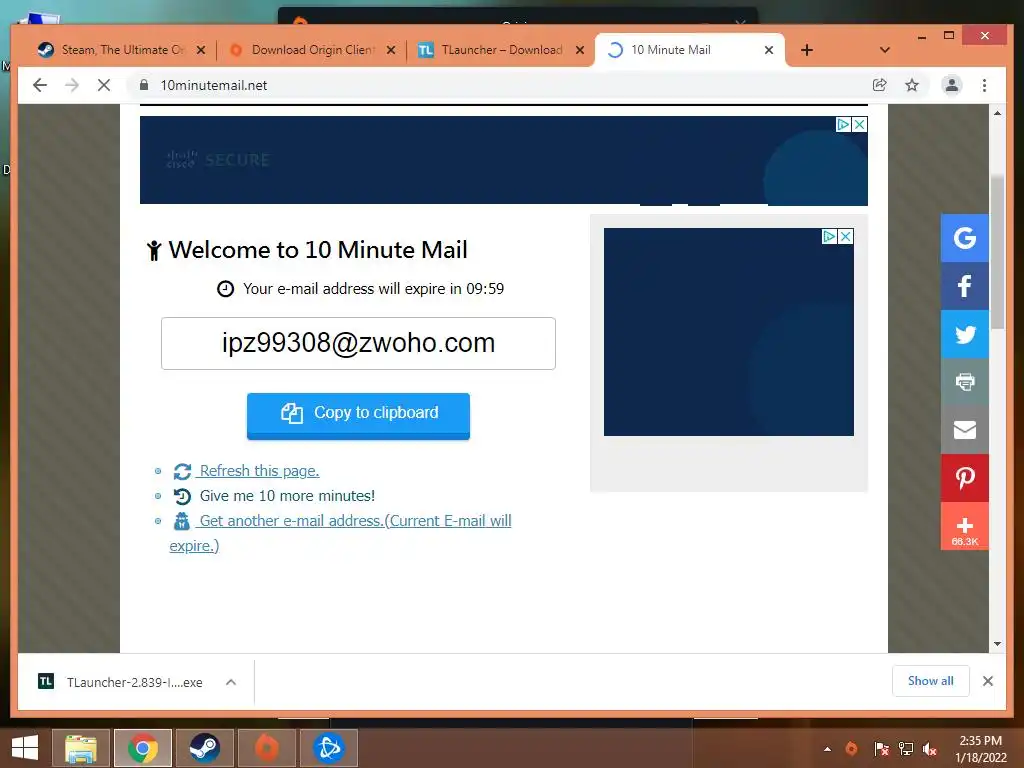The height and width of the screenshot is (768, 1024).
Task: Bookmark this page with star
Action: [x=912, y=85]
